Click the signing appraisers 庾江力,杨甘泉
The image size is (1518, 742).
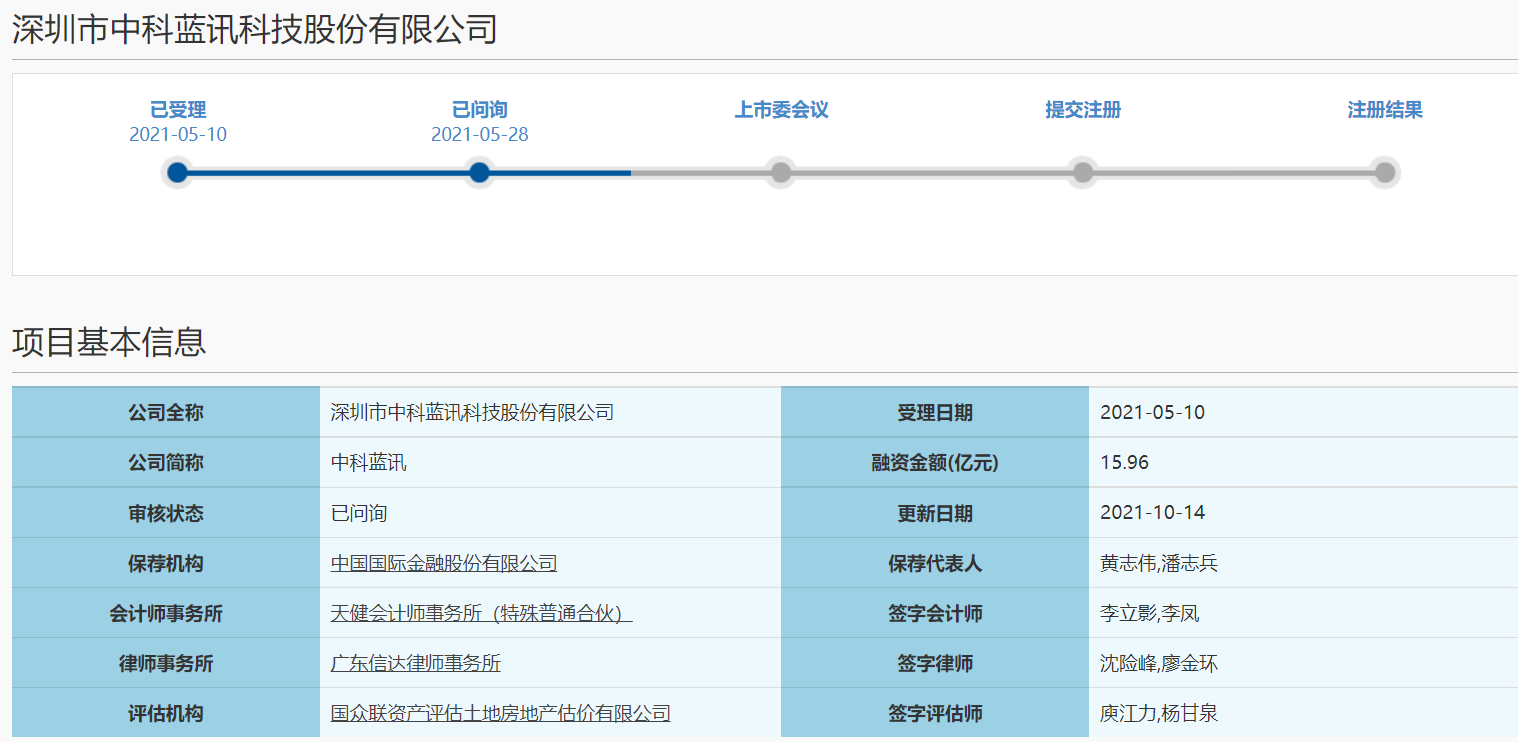(1159, 713)
